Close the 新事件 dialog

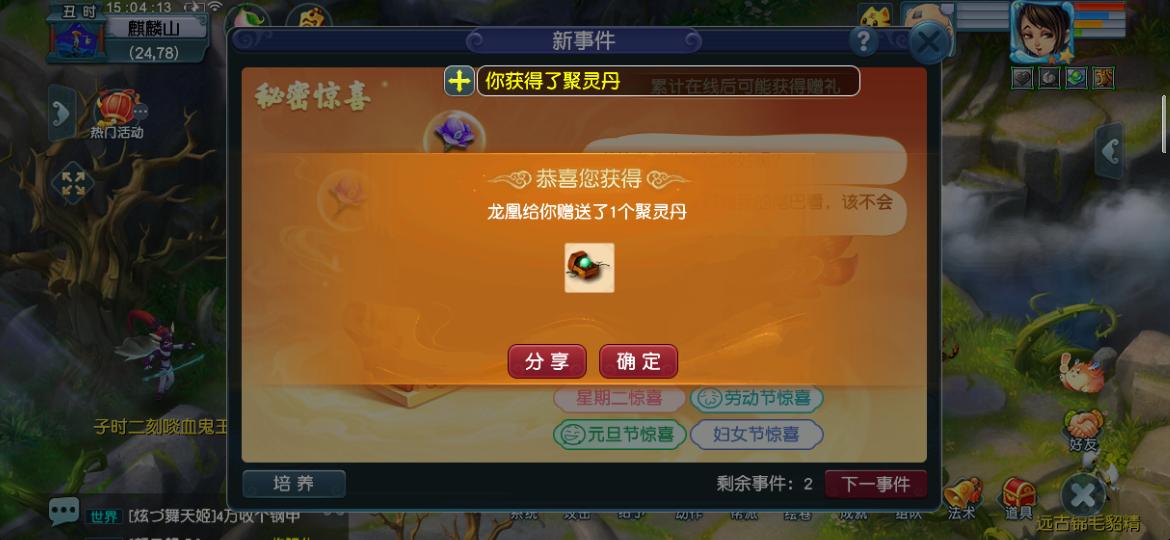[928, 43]
